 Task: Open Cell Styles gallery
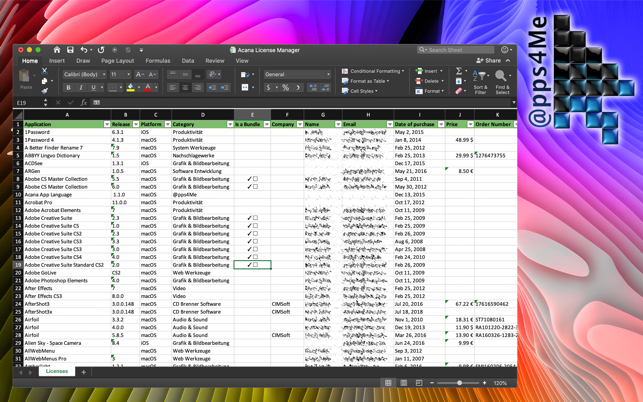[360, 91]
